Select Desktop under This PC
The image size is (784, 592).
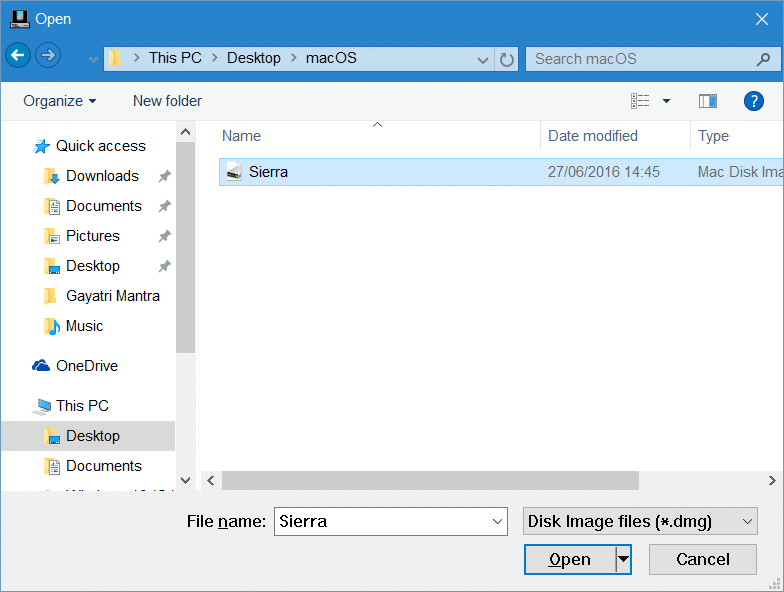tap(88, 436)
